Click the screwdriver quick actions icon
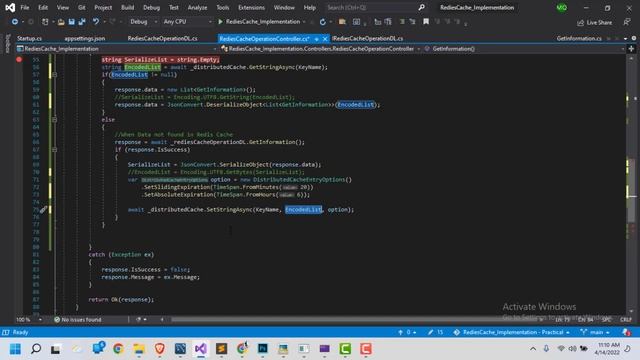Image resolution: width=640 pixels, height=360 pixels. click(43, 209)
